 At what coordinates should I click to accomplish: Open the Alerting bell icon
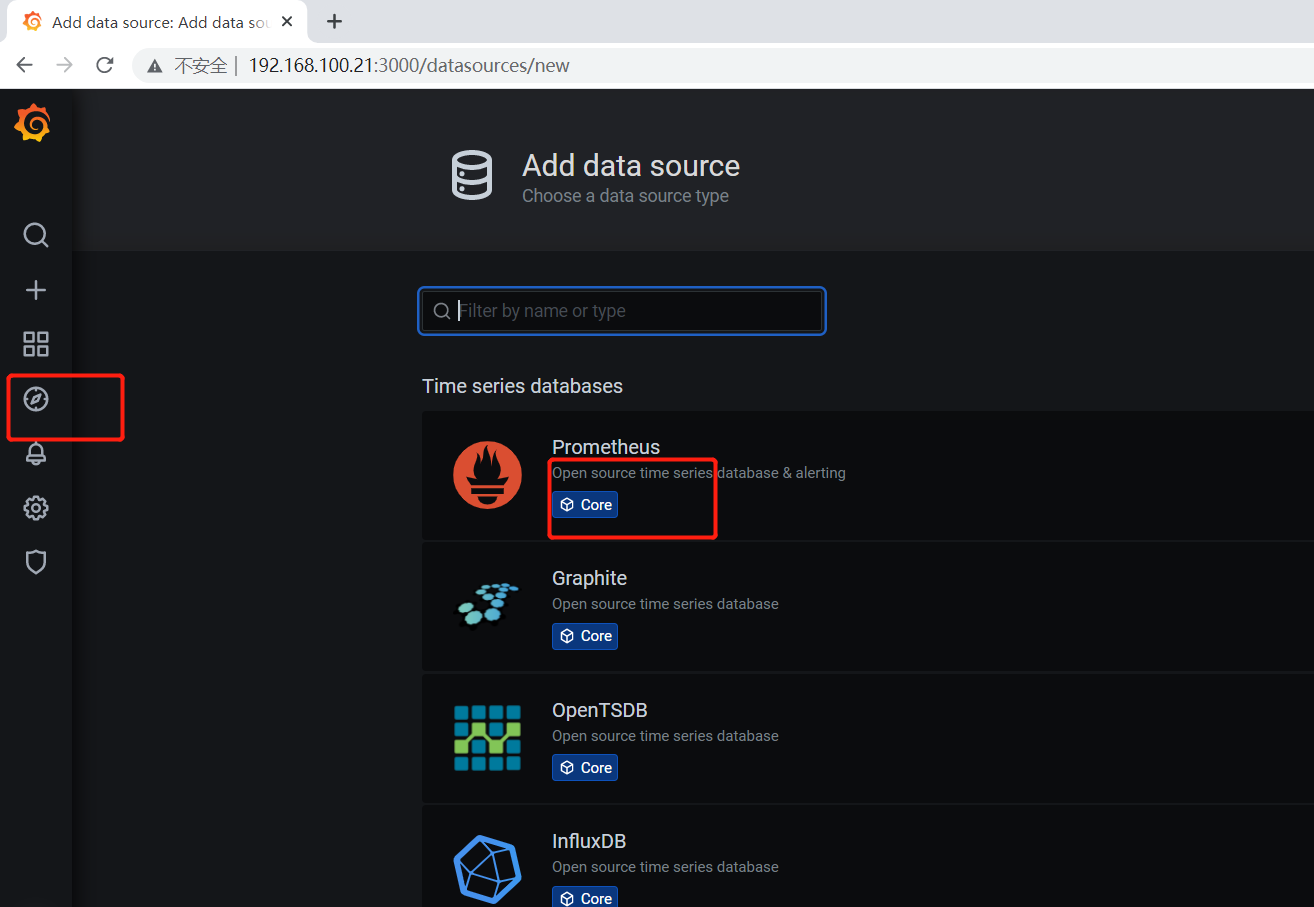[36, 453]
